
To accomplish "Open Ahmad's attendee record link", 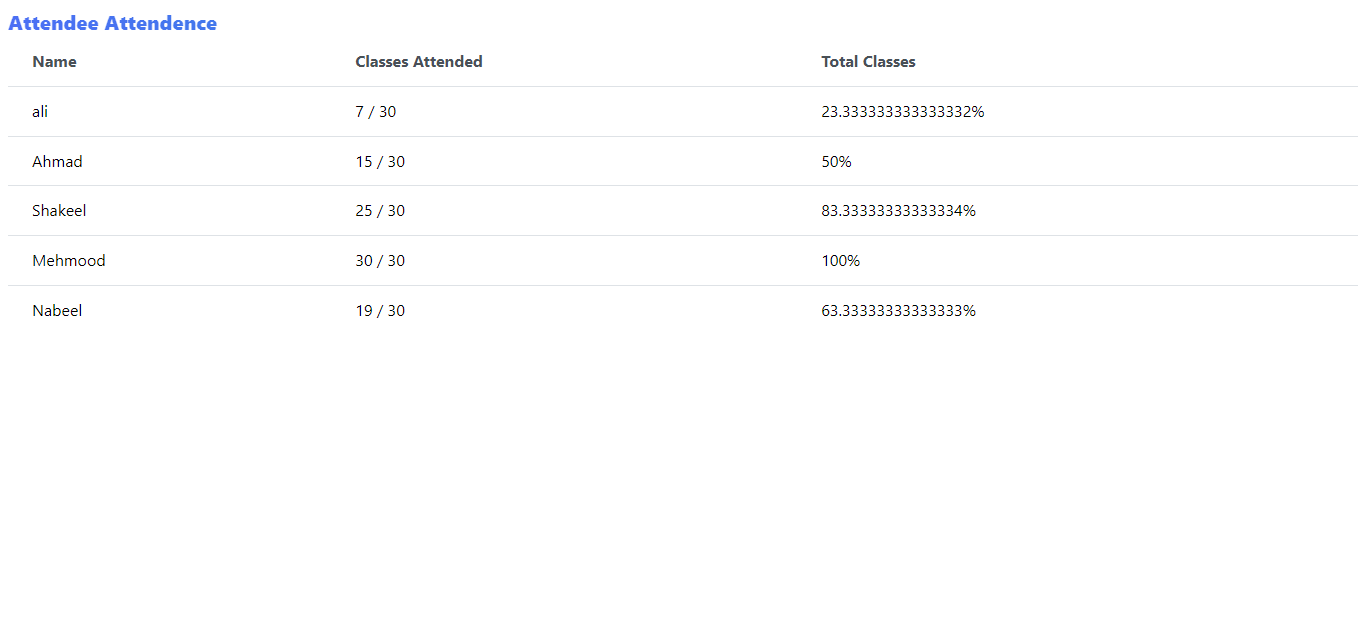I will [57, 161].
